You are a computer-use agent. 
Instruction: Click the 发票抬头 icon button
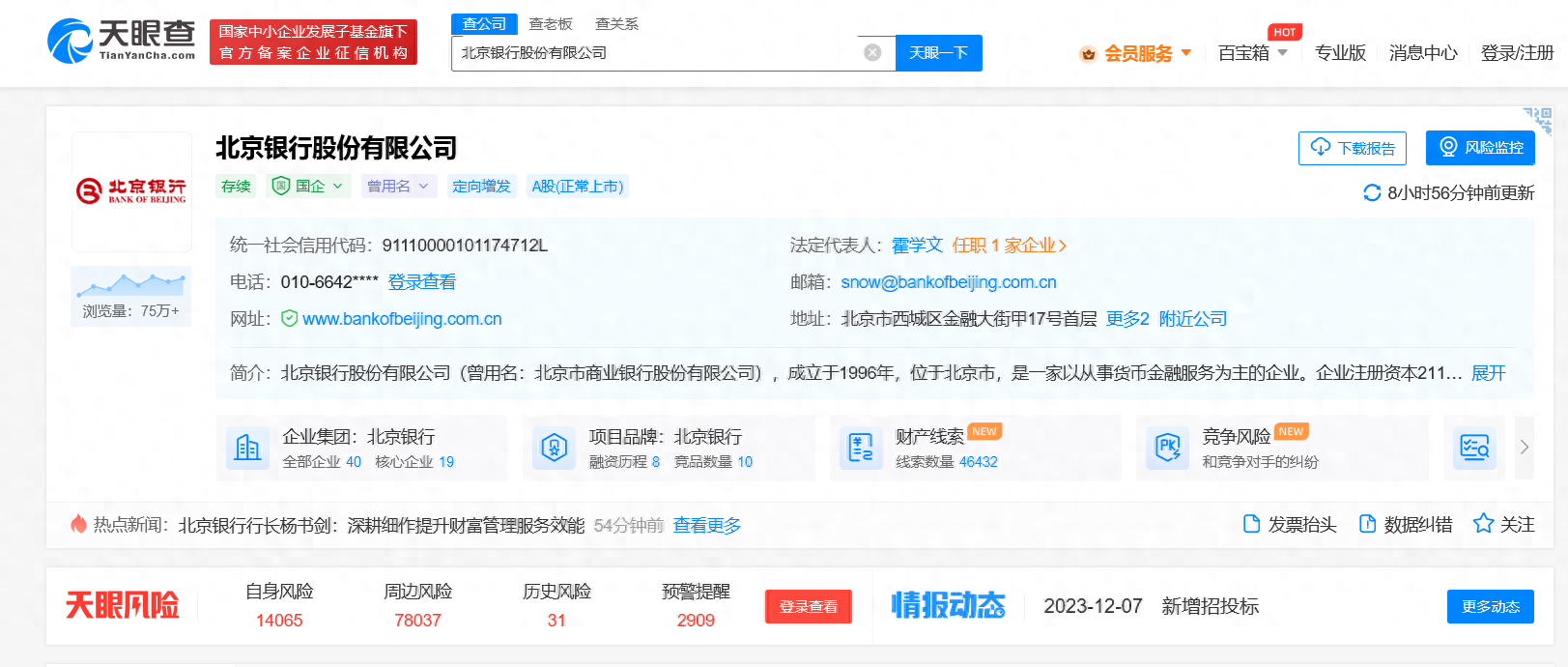click(1289, 524)
